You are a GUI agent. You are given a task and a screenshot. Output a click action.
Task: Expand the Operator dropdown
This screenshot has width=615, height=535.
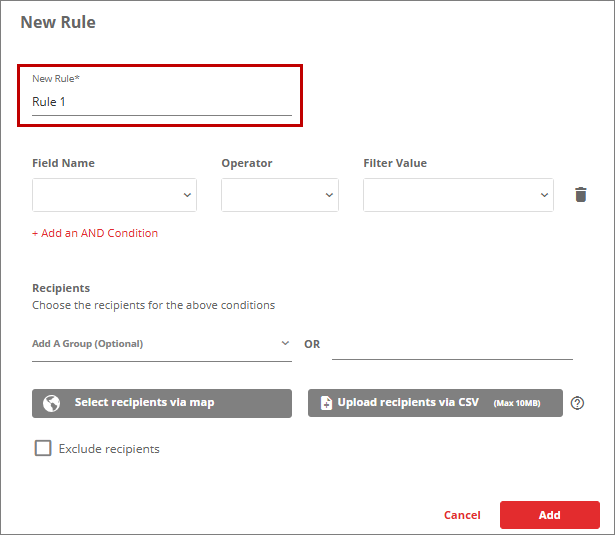point(280,195)
